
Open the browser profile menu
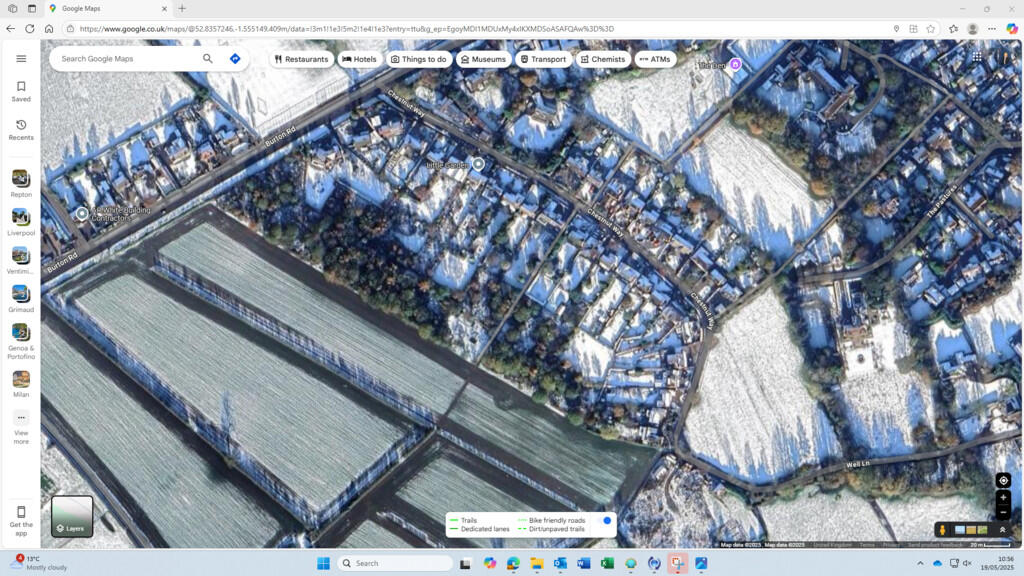click(971, 29)
